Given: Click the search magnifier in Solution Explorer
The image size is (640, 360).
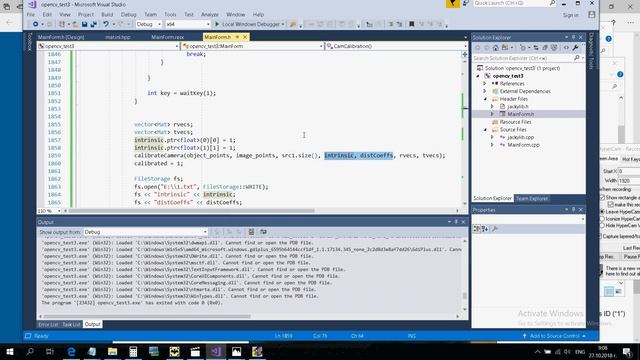Looking at the screenshot, I should click(577, 58).
